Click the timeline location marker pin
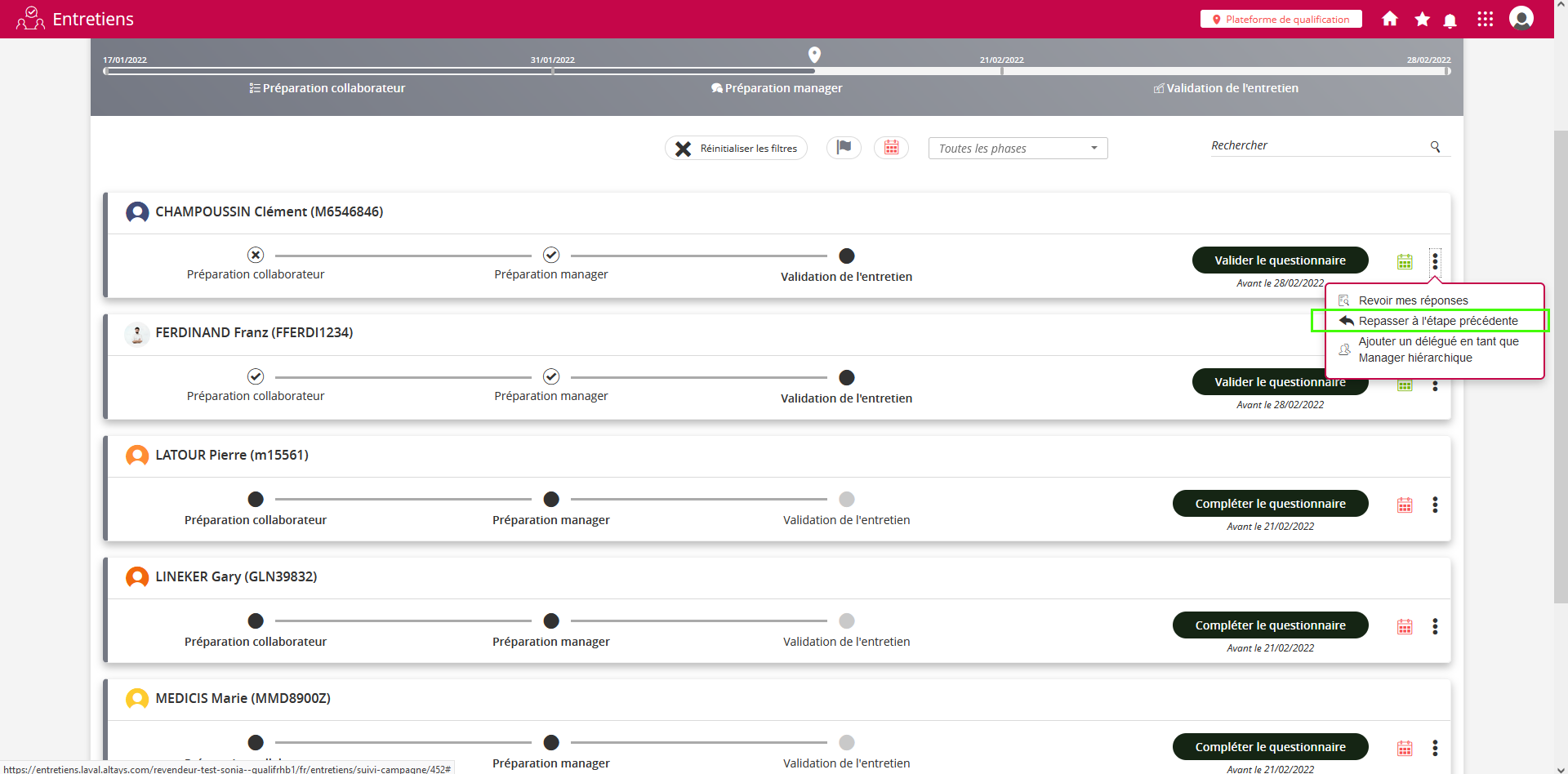Screen dimensions: 1568x774 [x=814, y=55]
